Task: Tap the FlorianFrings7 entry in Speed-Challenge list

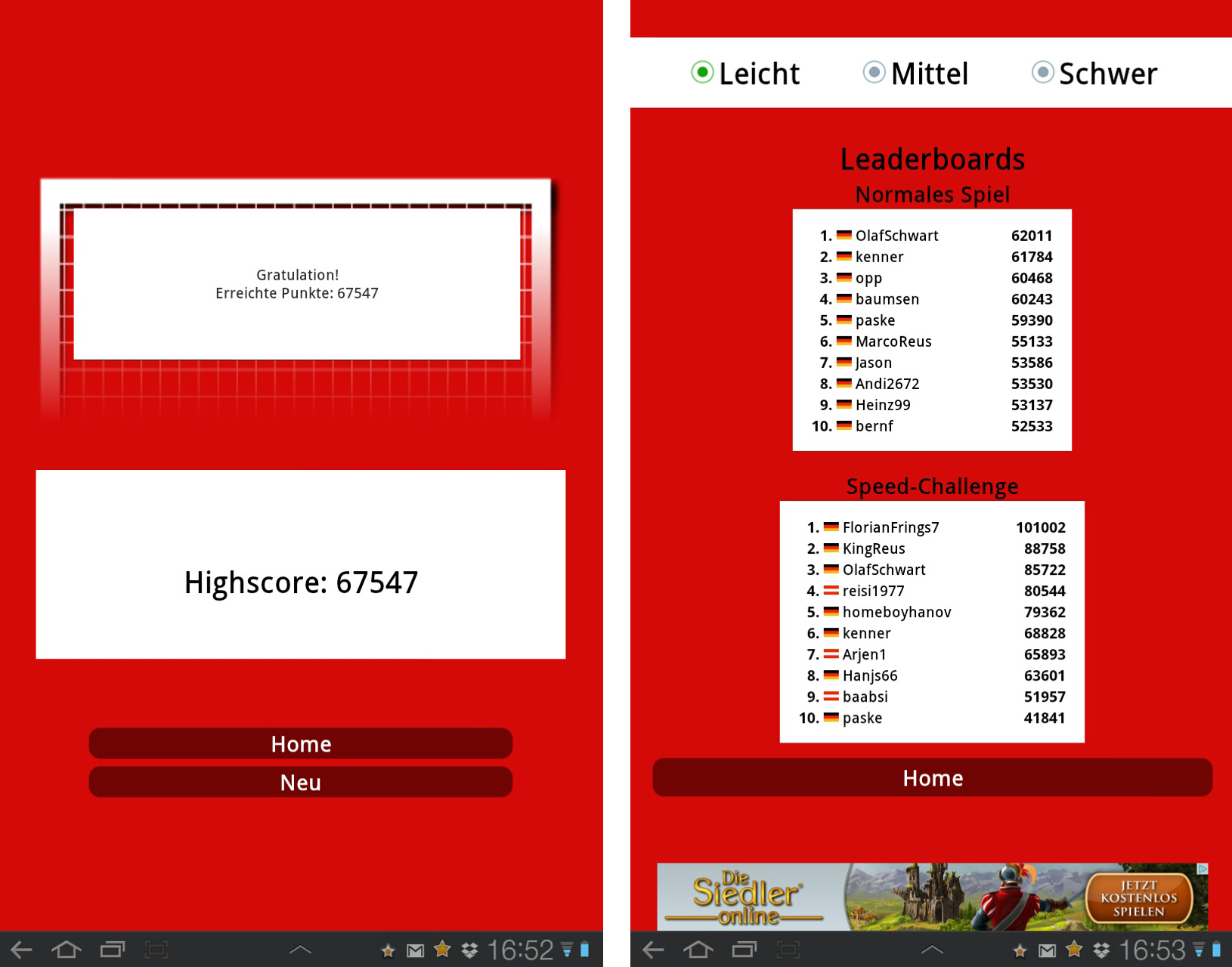Action: pyautogui.click(x=890, y=527)
